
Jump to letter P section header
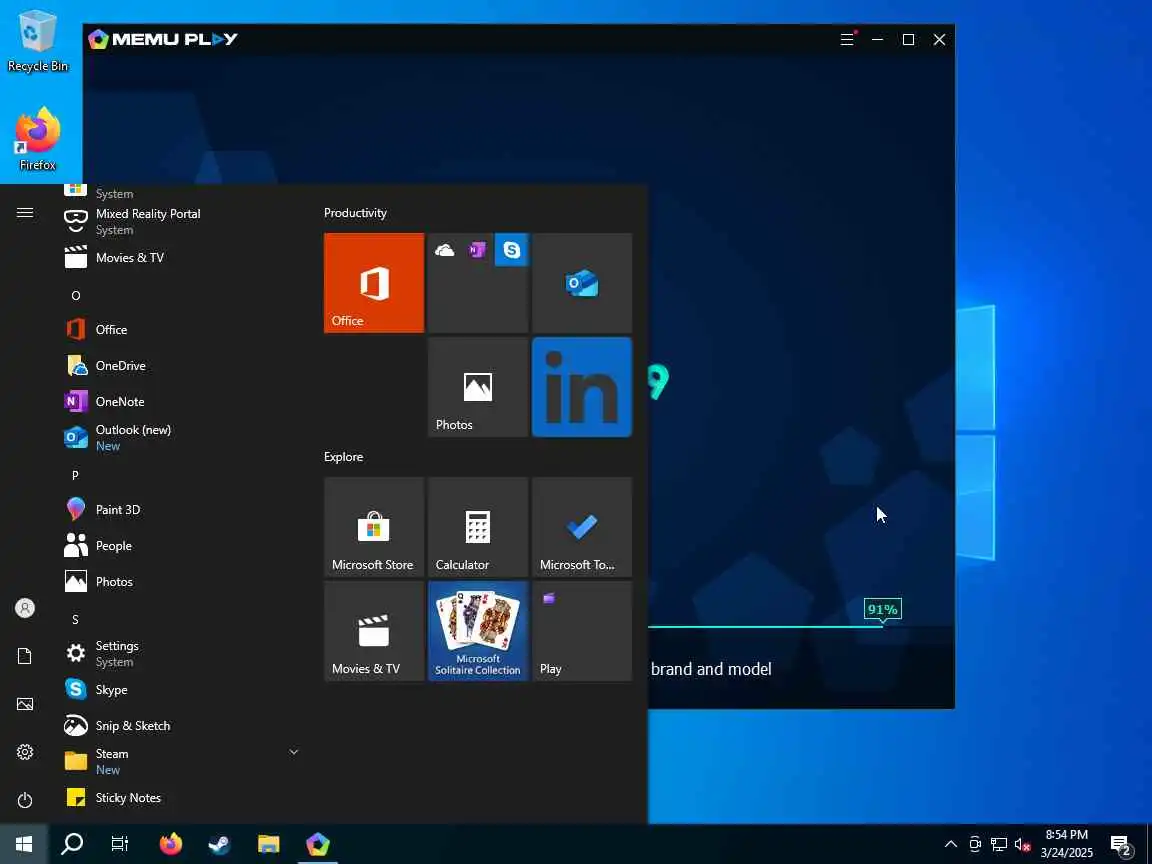click(75, 475)
